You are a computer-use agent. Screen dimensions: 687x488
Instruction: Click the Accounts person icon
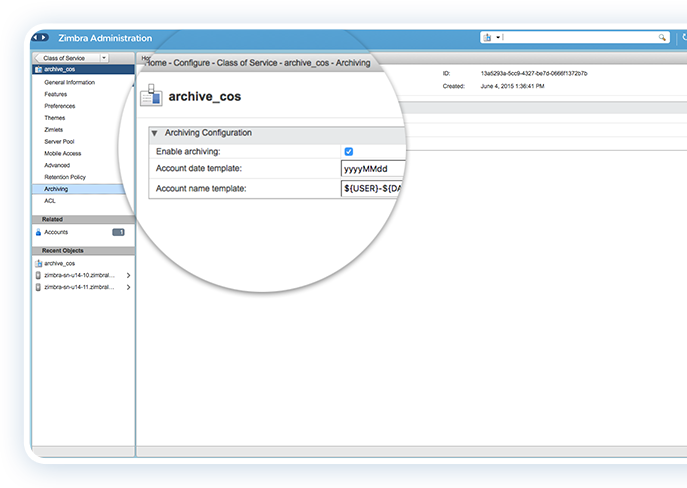point(38,232)
